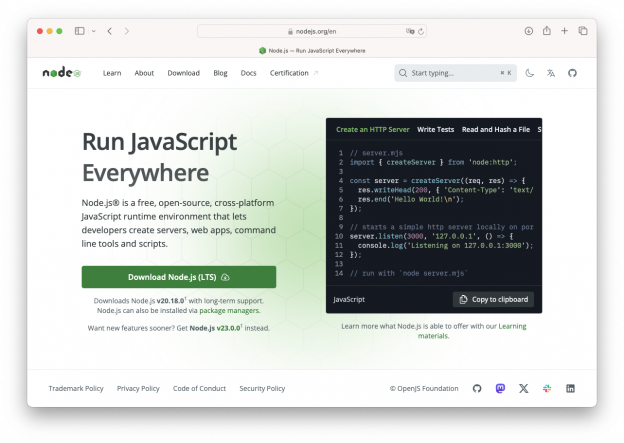The height and width of the screenshot is (443, 624).
Task: Click the lock icon beside nodejs.org/en
Action: pyautogui.click(x=290, y=31)
